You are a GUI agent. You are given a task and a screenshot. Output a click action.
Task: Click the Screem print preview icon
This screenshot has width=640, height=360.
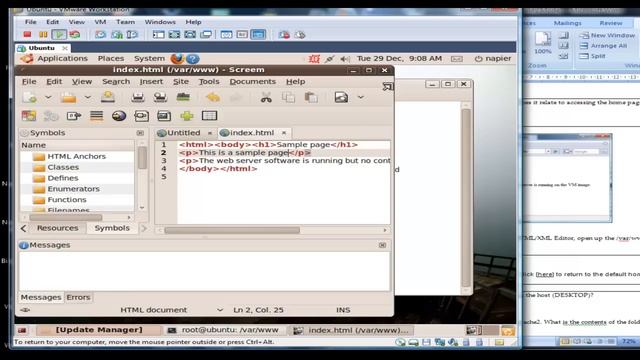click(x=160, y=97)
